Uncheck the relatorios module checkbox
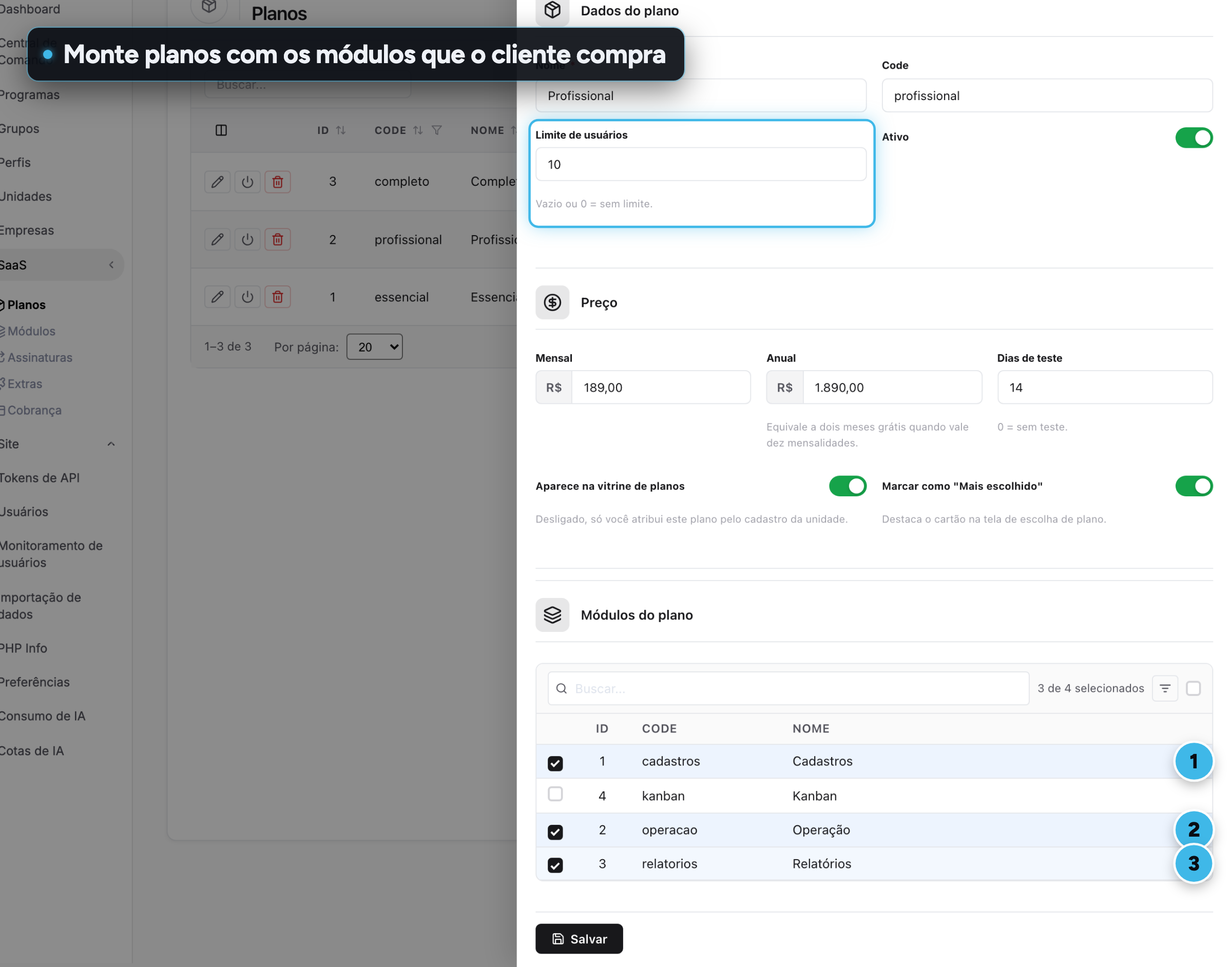The width and height of the screenshot is (1232, 967). click(555, 865)
